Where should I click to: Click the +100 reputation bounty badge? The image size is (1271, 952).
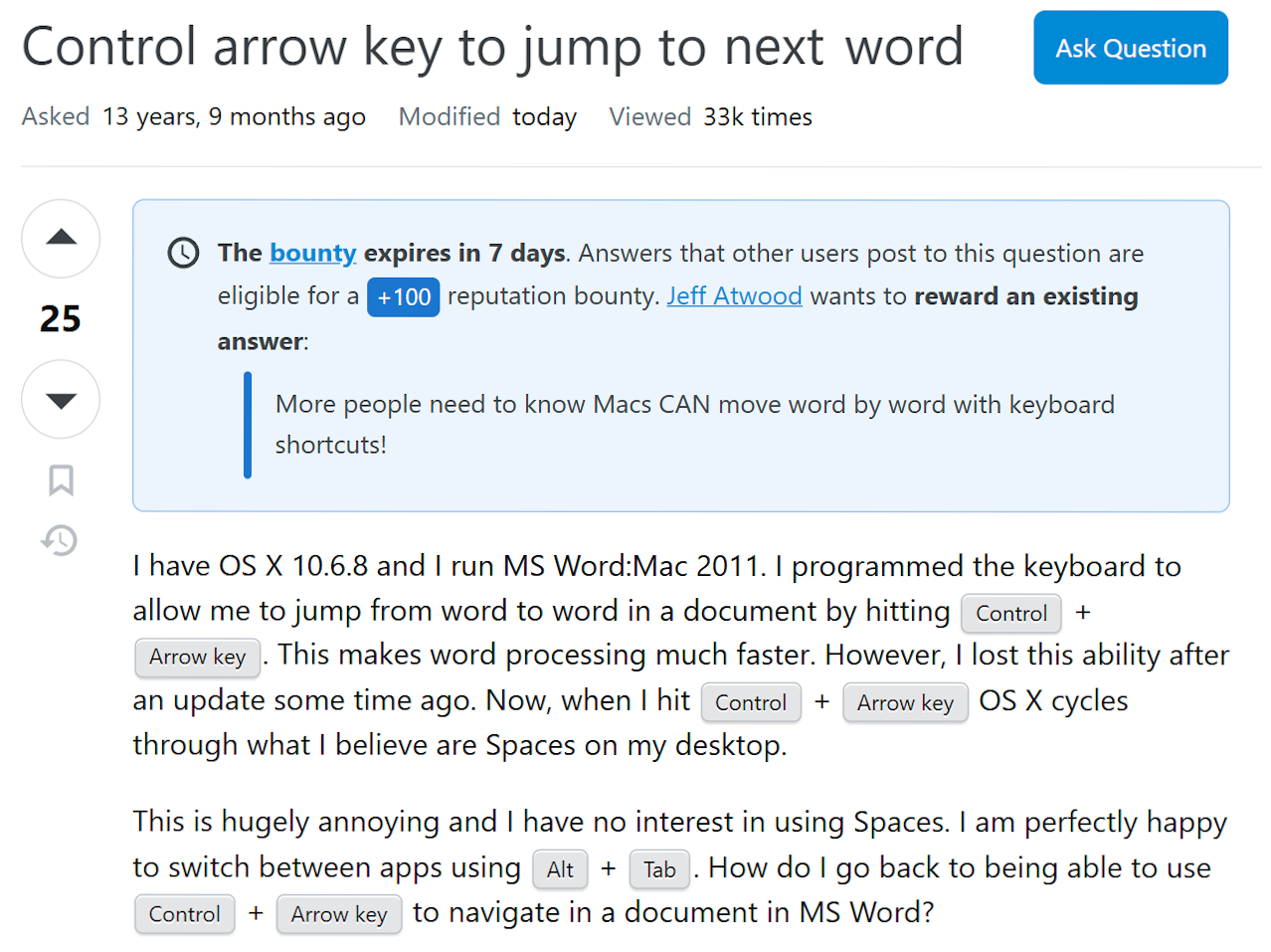[403, 297]
